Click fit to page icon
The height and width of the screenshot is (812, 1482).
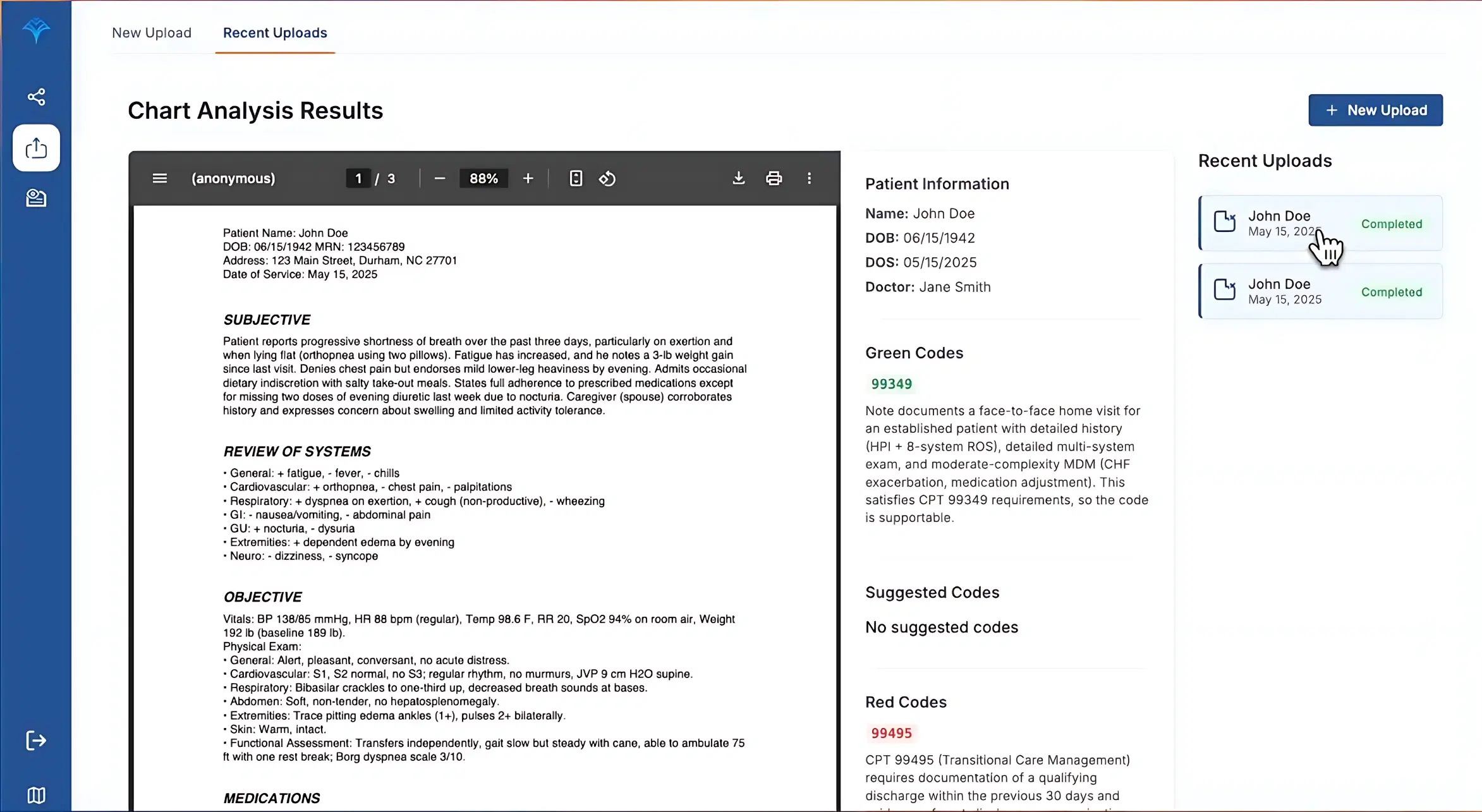576,178
